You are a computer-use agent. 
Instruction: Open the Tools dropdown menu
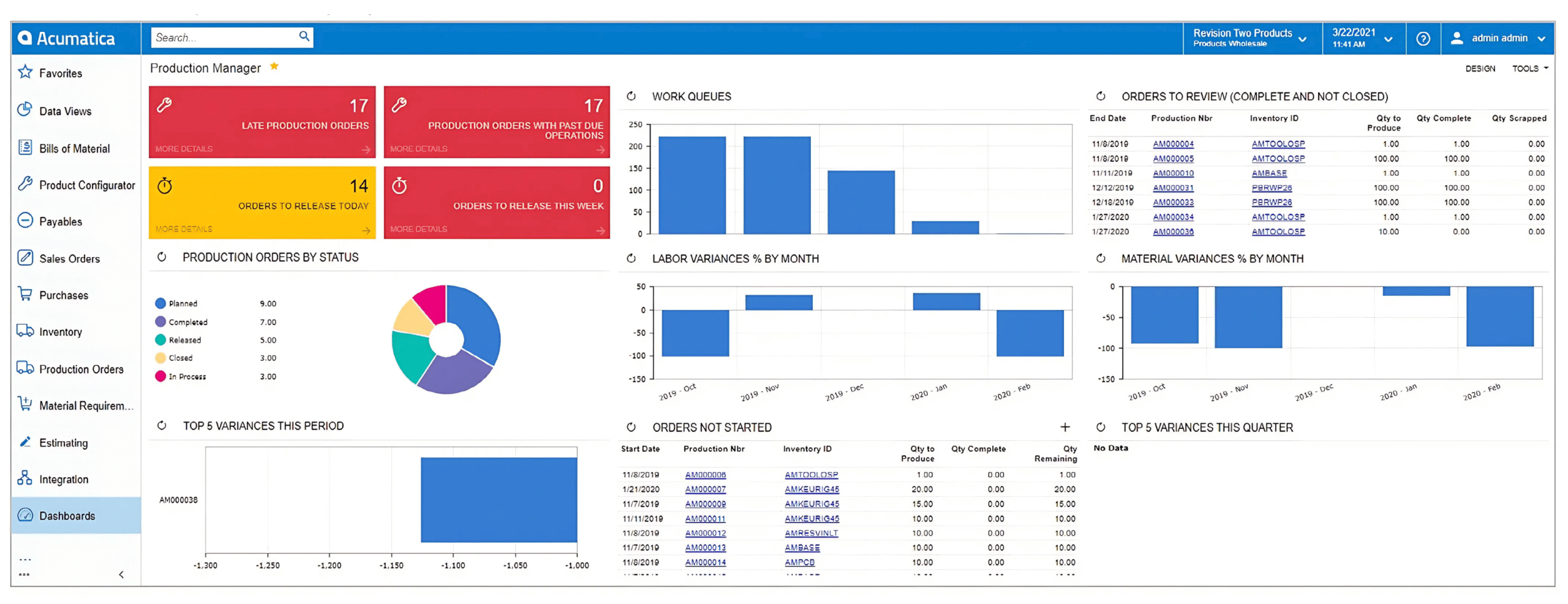click(x=1529, y=69)
